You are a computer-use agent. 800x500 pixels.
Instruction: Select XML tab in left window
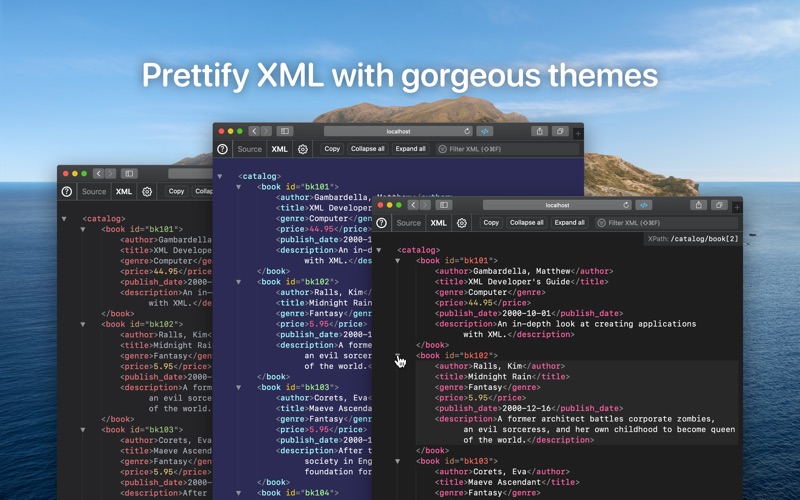[123, 191]
